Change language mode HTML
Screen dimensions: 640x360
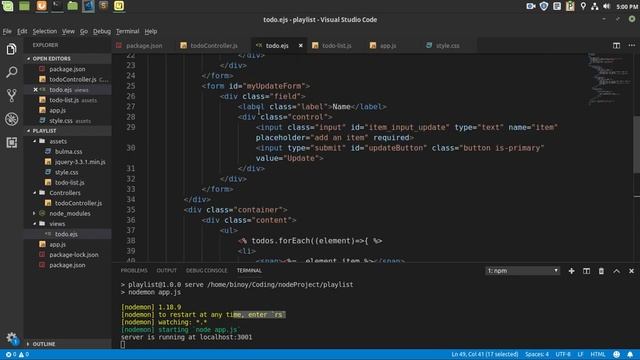[598, 354]
